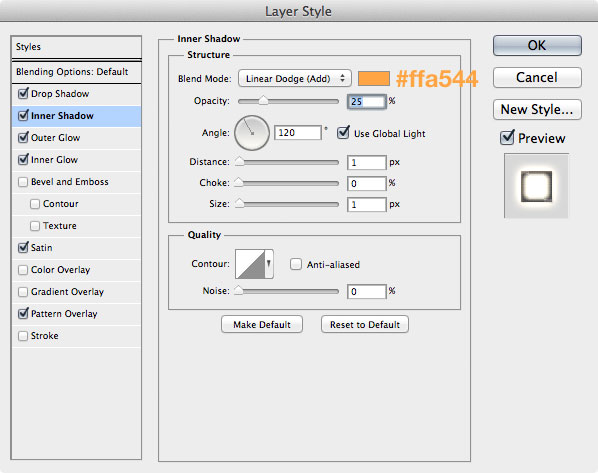Focus the Size px field
The image size is (598, 473).
coord(367,204)
